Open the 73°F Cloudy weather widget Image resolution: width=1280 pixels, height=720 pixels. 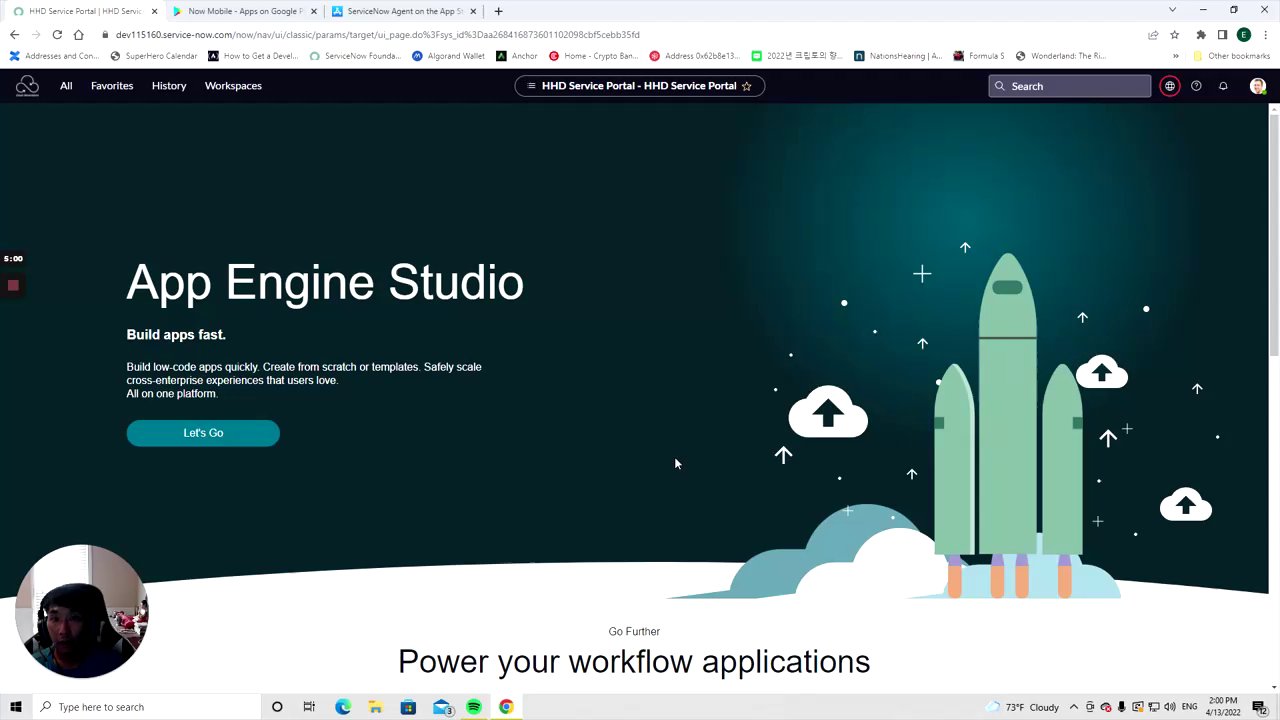click(1023, 707)
